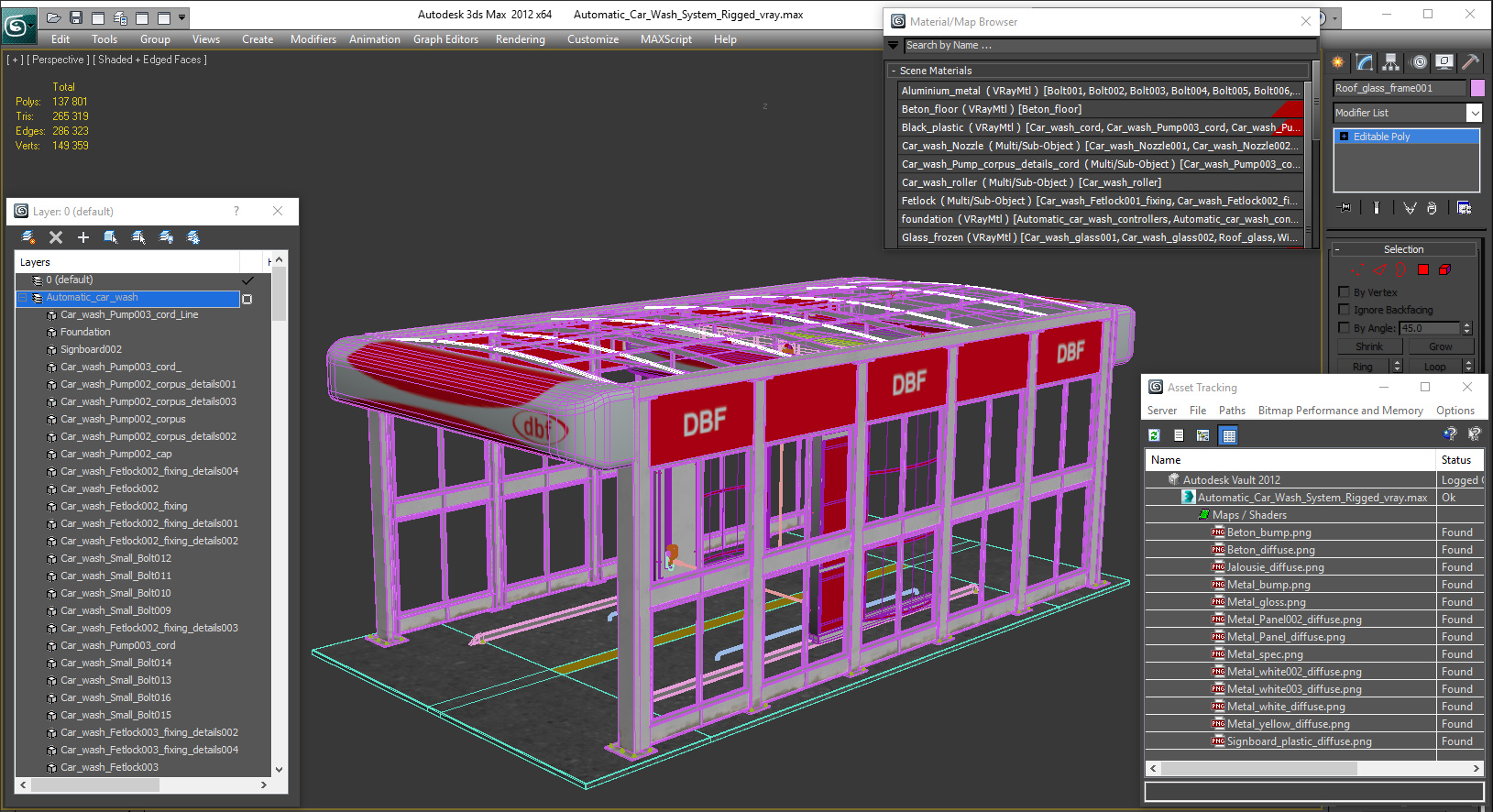Image resolution: width=1493 pixels, height=812 pixels.
Task: Click Add Selected Objects plus icon
Action: coord(83,237)
